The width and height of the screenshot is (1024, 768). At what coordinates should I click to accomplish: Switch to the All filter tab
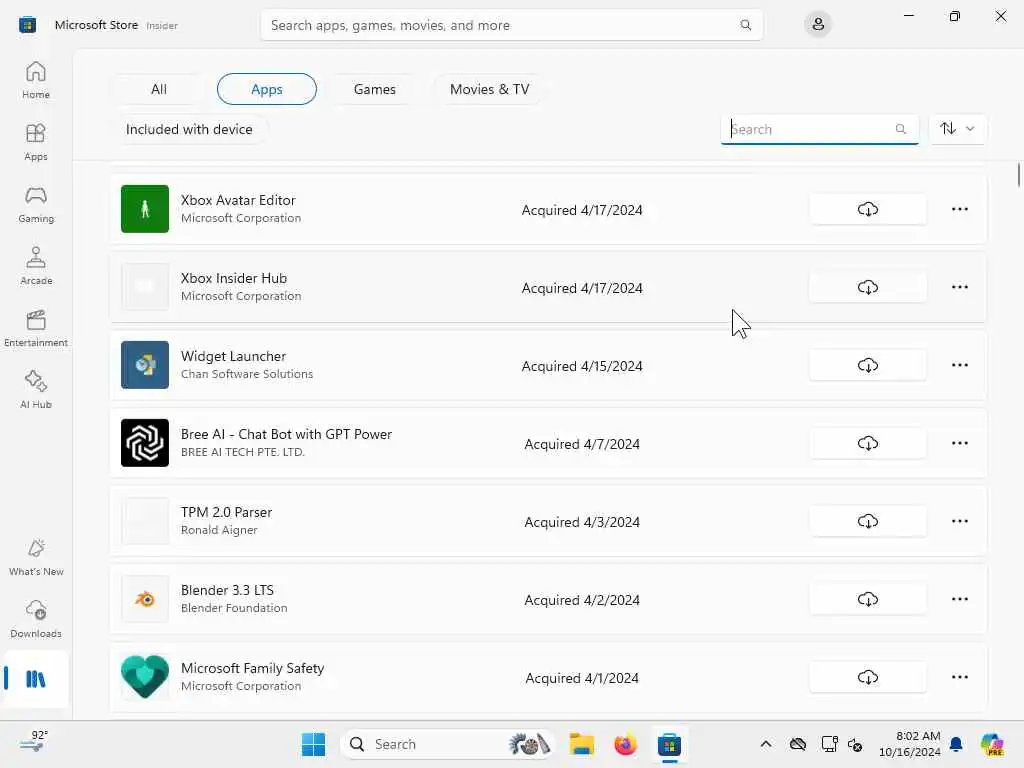click(159, 89)
